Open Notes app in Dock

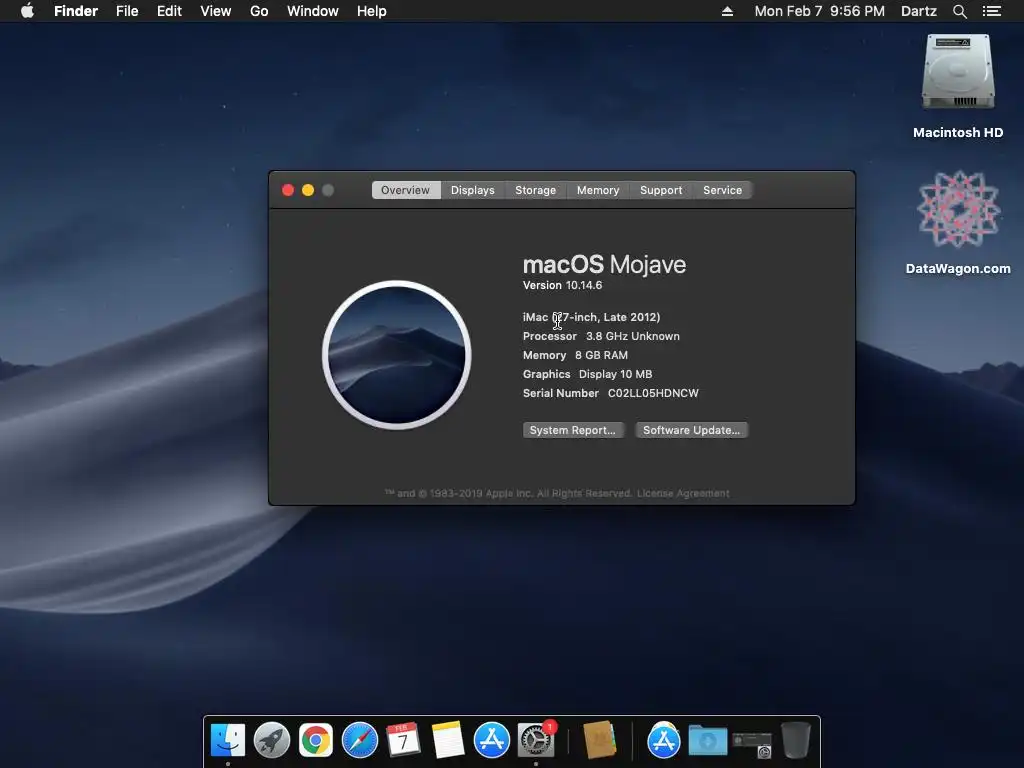tap(447, 741)
